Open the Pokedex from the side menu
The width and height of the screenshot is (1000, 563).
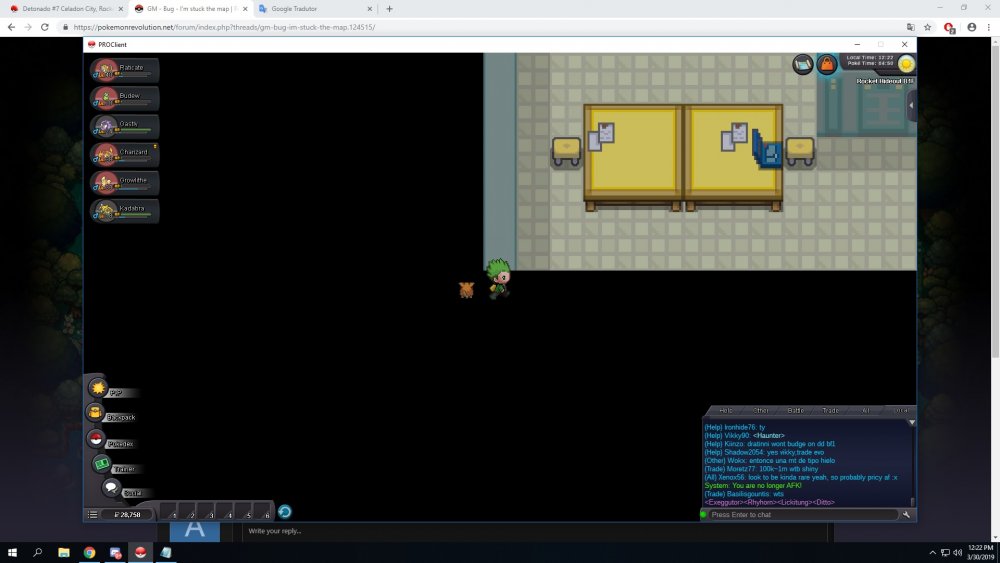(x=97, y=439)
